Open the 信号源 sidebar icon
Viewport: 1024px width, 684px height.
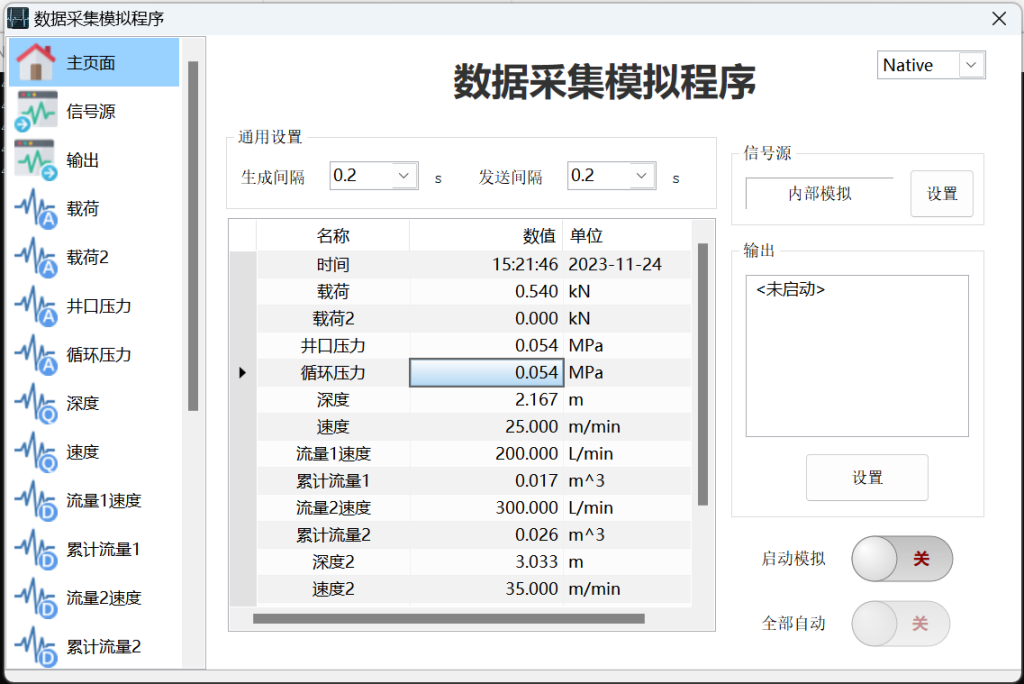coord(36,111)
